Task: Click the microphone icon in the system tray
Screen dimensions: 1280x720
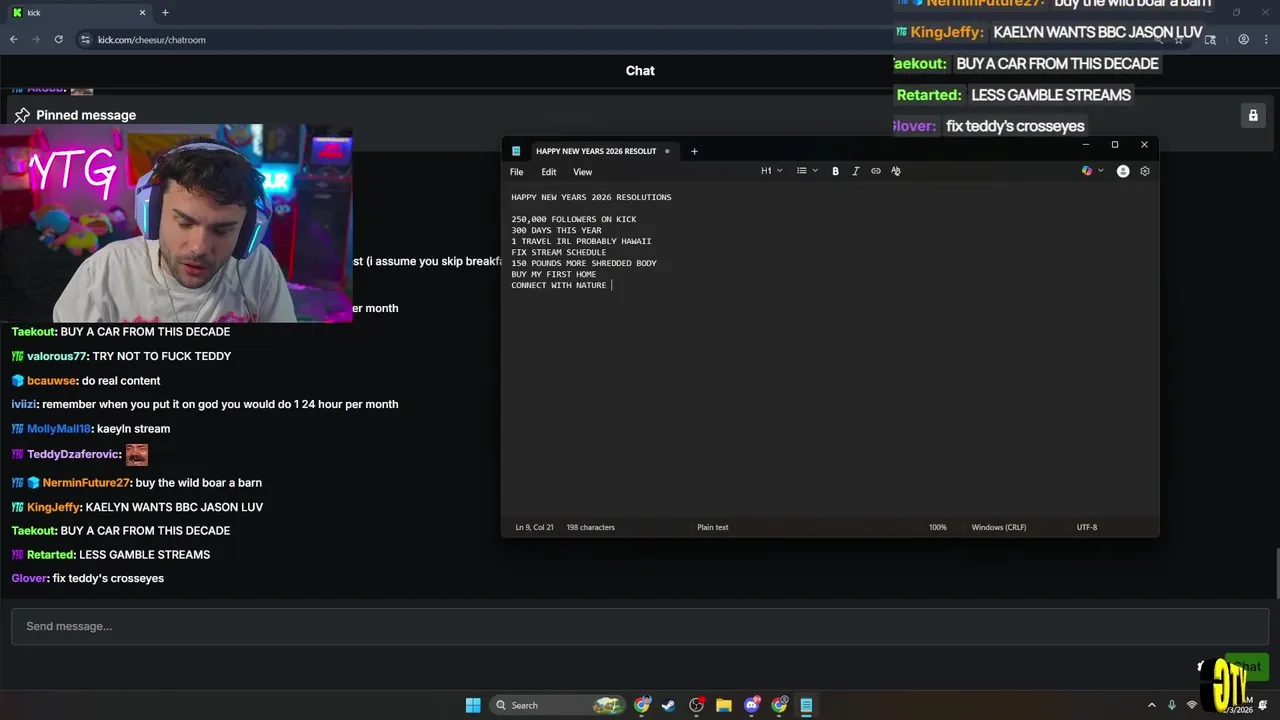Action: (1172, 705)
